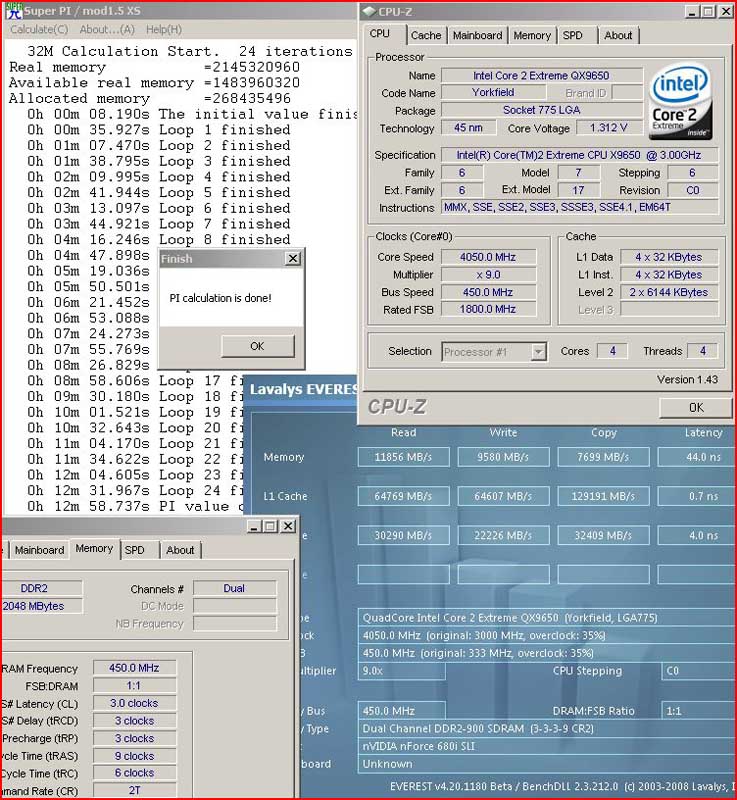Click the CAS Latency value 3.0 clocks
Image resolution: width=737 pixels, height=800 pixels.
tap(134, 703)
